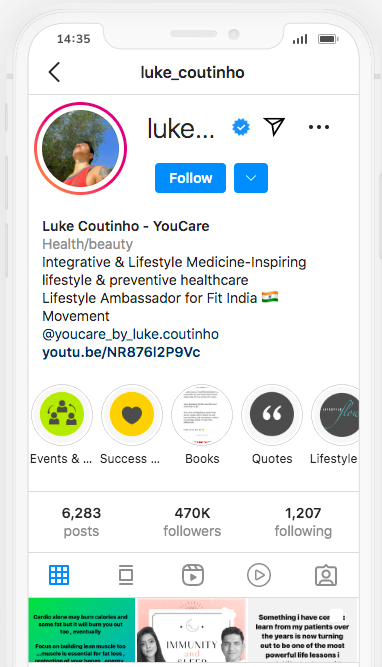Open the Events highlight icon
The height and width of the screenshot is (667, 382).
pyautogui.click(x=62, y=414)
